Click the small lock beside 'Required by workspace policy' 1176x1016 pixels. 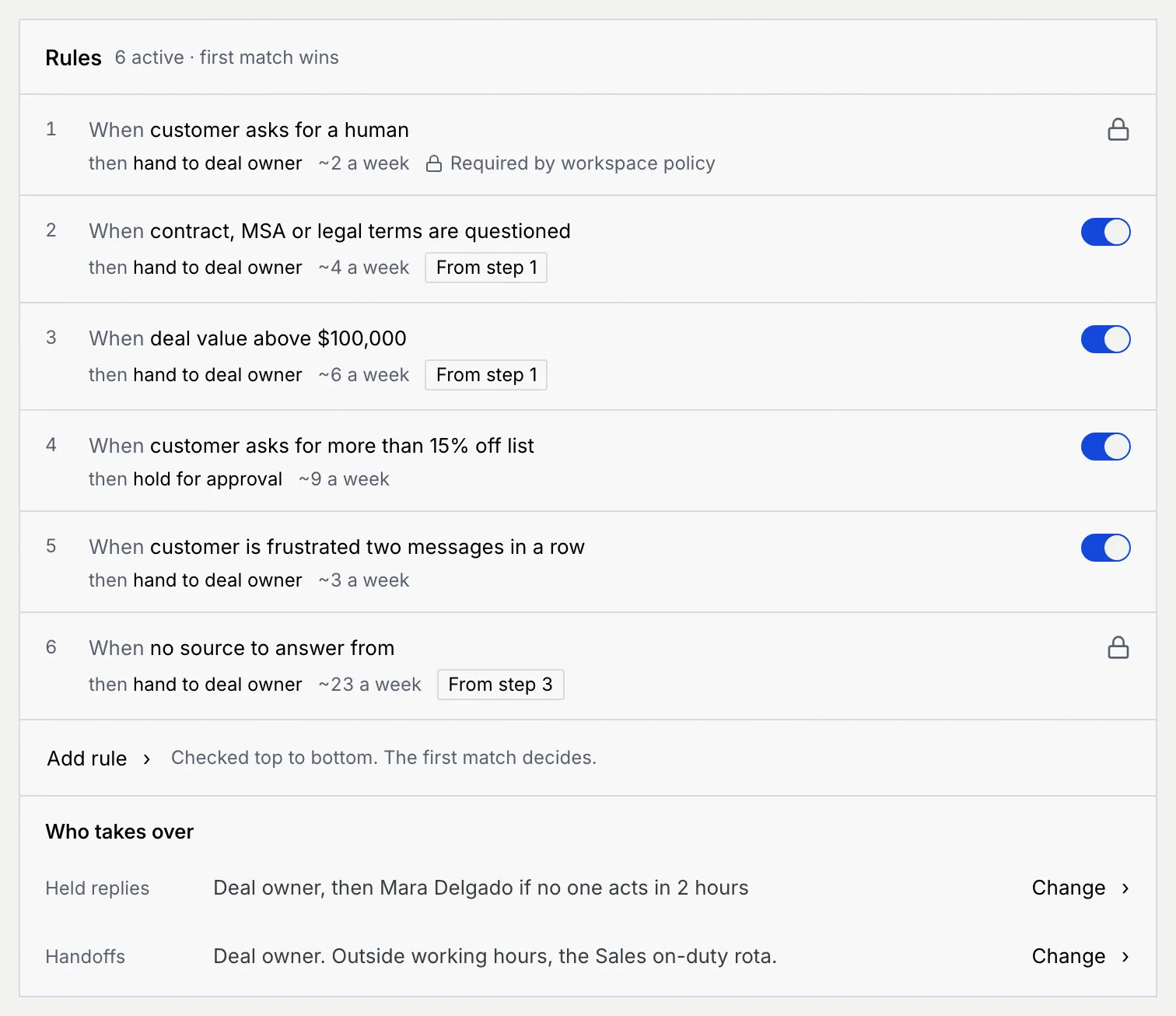pos(434,163)
